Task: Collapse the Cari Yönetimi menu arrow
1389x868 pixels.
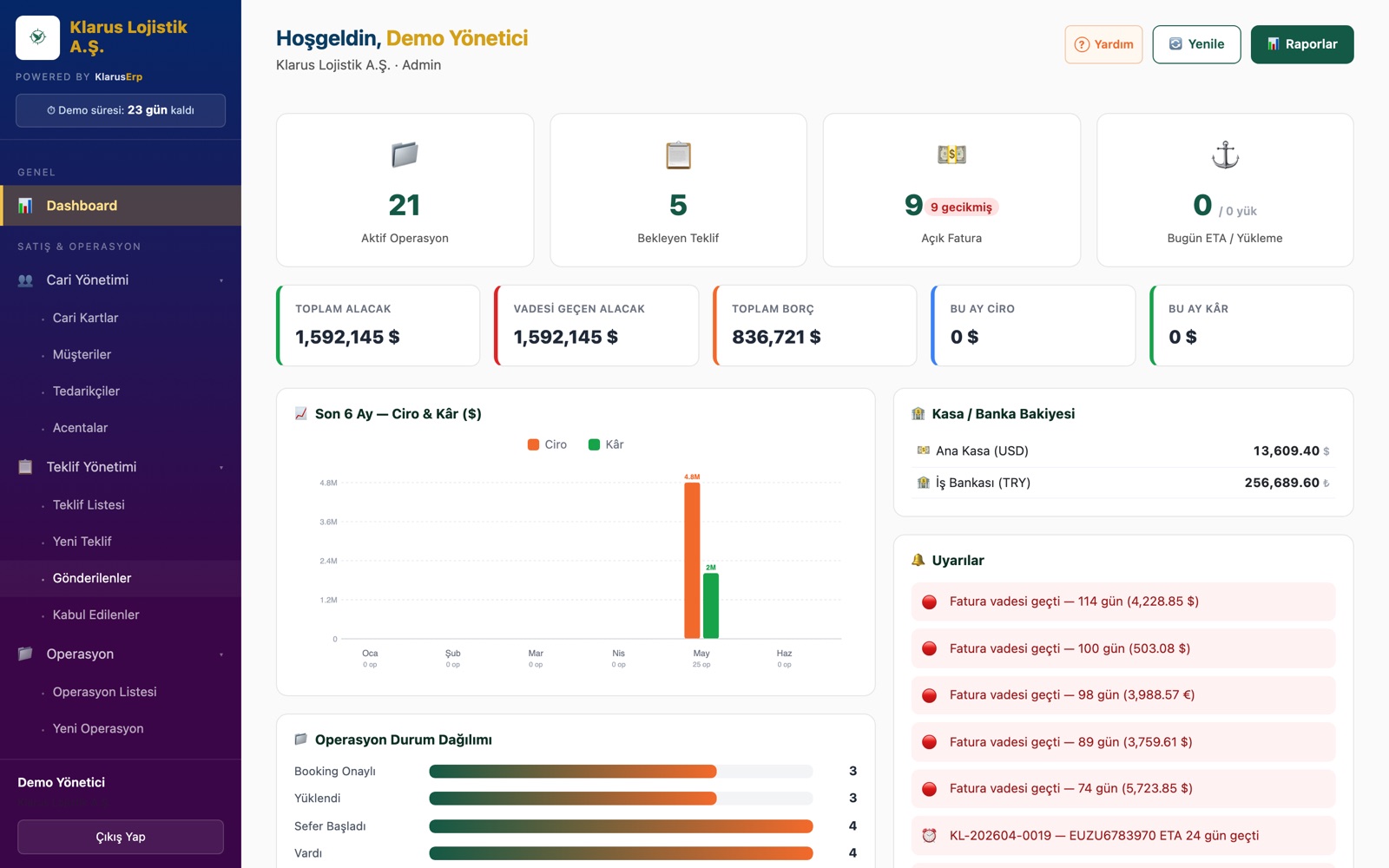Action: pyautogui.click(x=221, y=280)
